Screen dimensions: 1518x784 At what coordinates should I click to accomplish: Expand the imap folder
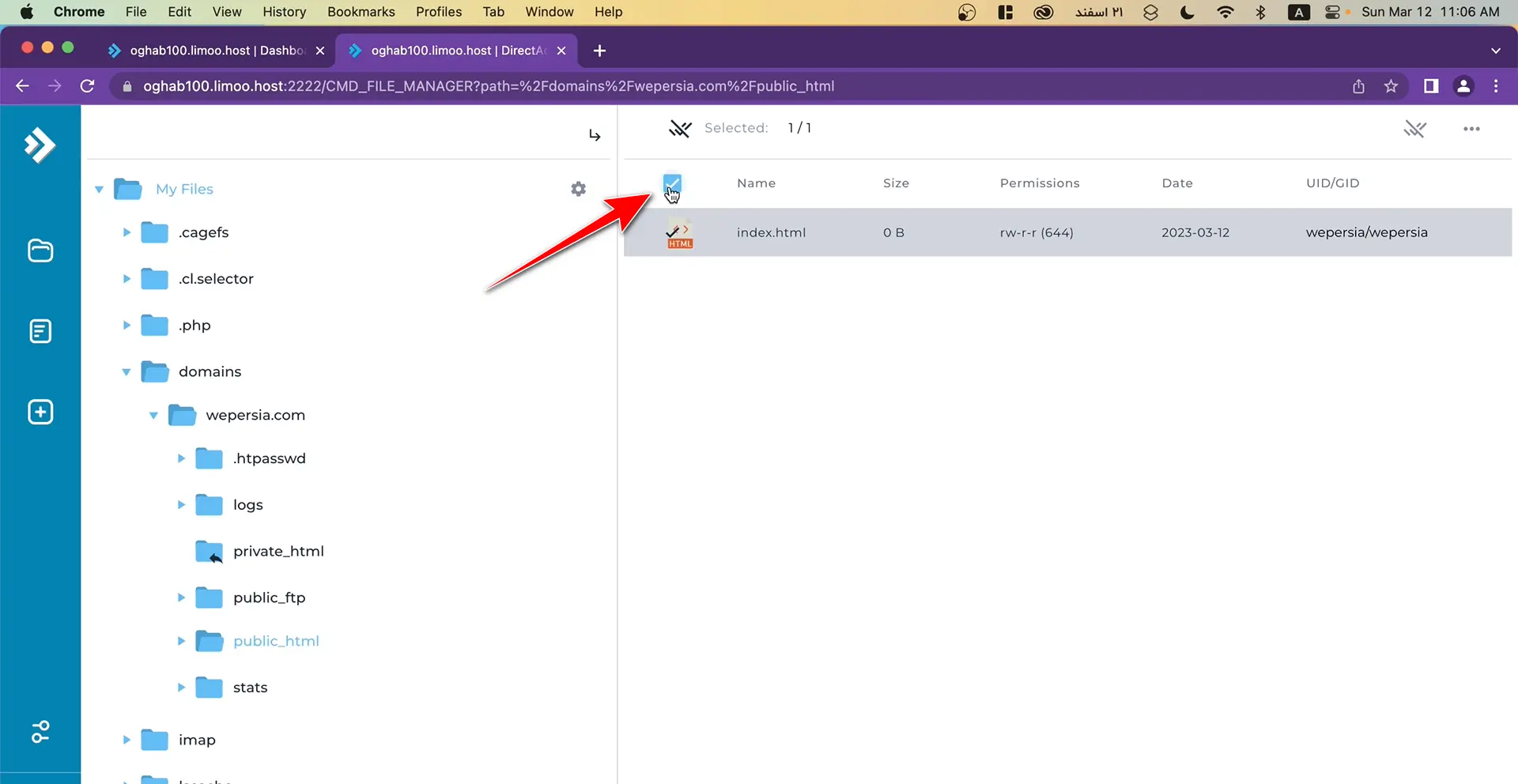coord(126,740)
